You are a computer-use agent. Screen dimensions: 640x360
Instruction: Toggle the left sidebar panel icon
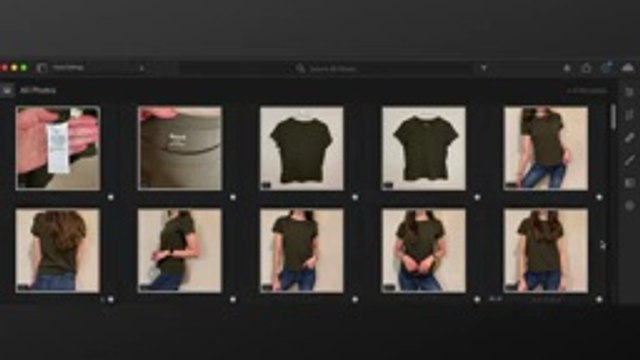41,68
